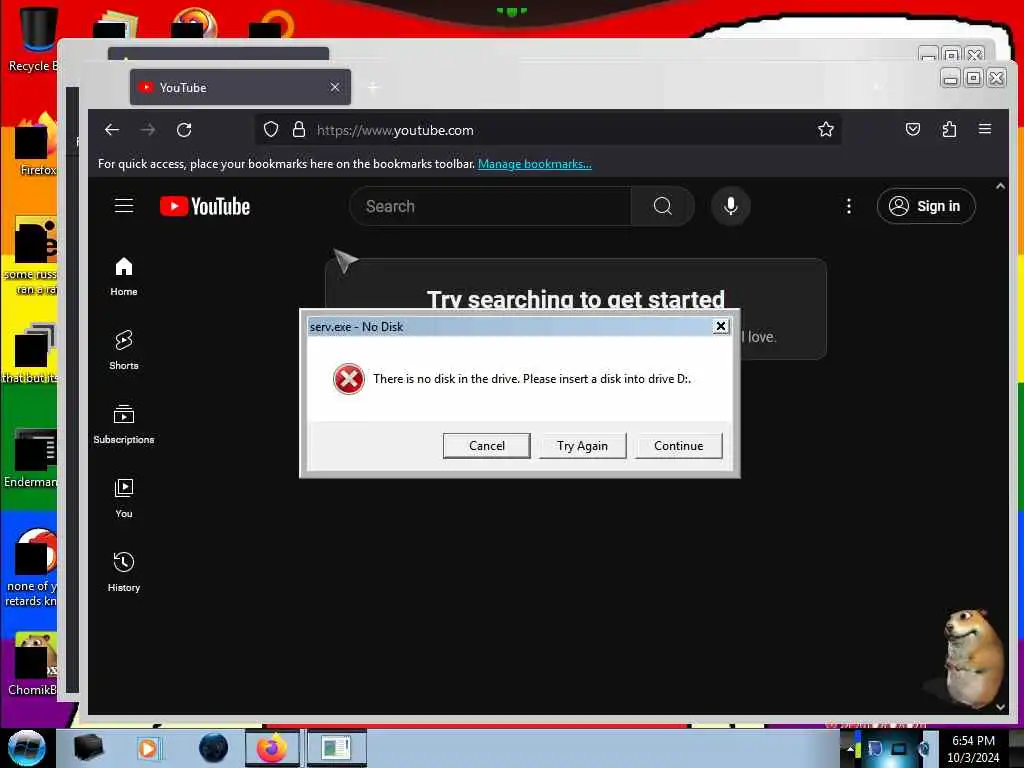This screenshot has width=1024, height=768.
Task: Open Shorts in YouTube sidebar
Action: pyautogui.click(x=124, y=350)
